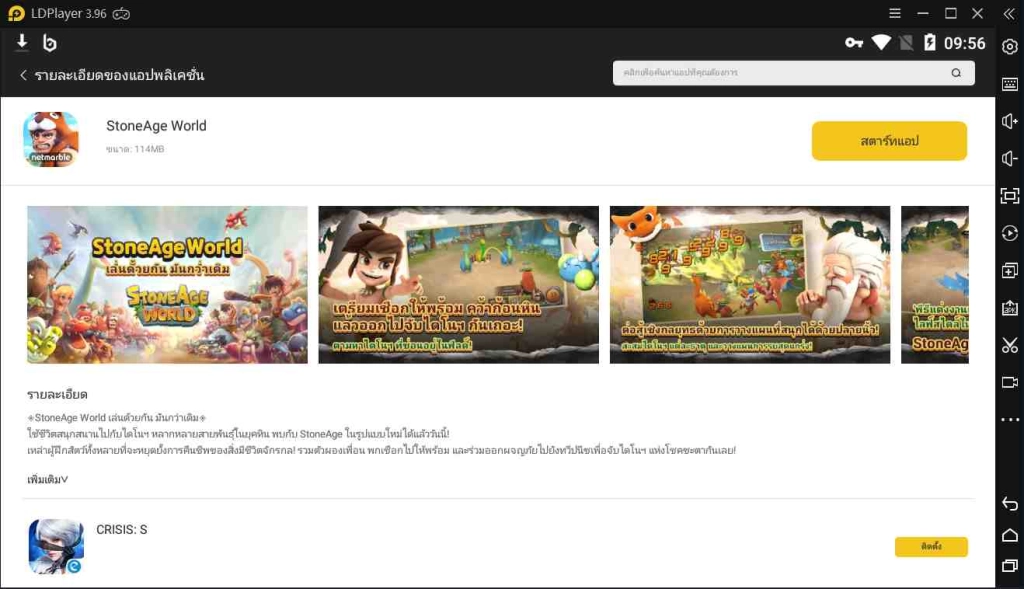Click the search magnifier icon
Screen dimensions: 1024x589
956,73
